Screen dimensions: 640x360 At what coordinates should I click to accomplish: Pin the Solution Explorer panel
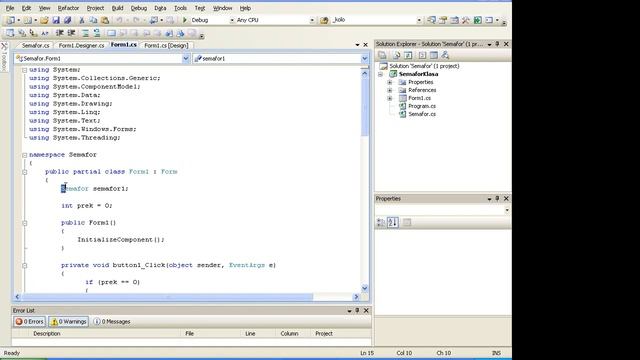498,44
